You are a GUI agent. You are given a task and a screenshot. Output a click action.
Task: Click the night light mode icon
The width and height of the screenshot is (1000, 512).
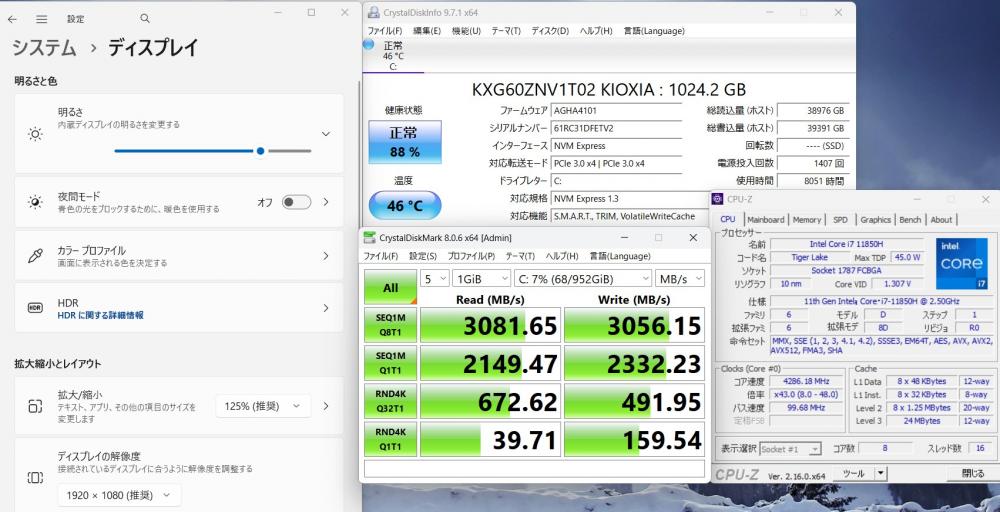(x=35, y=202)
